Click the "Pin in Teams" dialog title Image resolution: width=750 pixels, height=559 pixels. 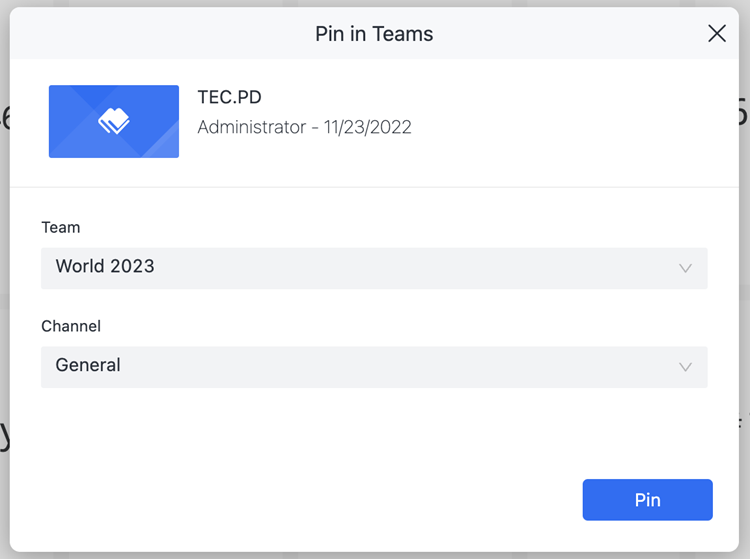coord(374,34)
